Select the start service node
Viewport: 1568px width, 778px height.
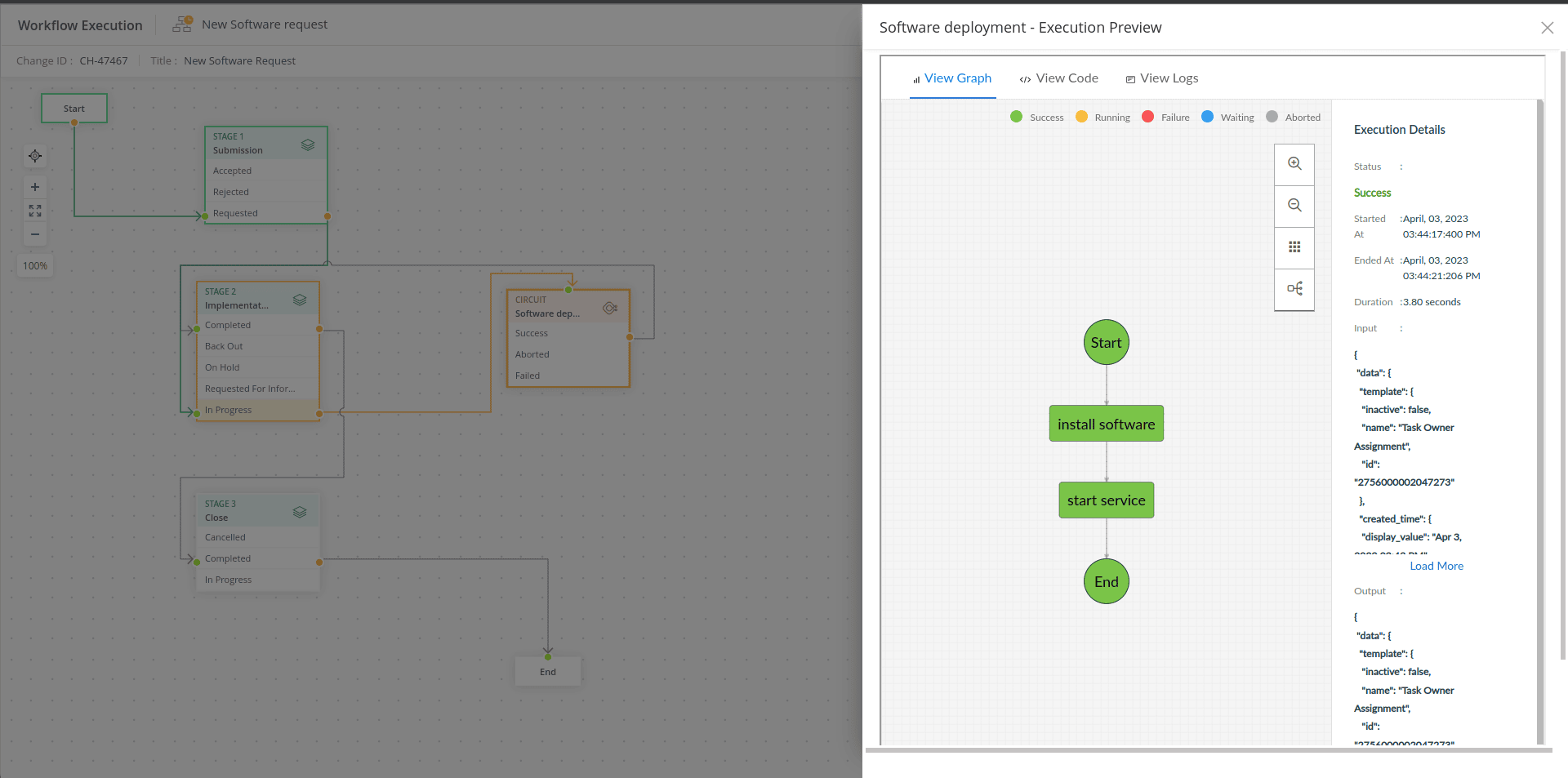[1106, 500]
